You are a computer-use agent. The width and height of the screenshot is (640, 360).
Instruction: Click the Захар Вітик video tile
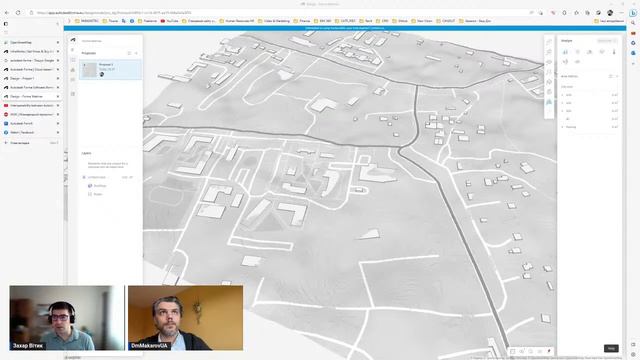pos(67,318)
